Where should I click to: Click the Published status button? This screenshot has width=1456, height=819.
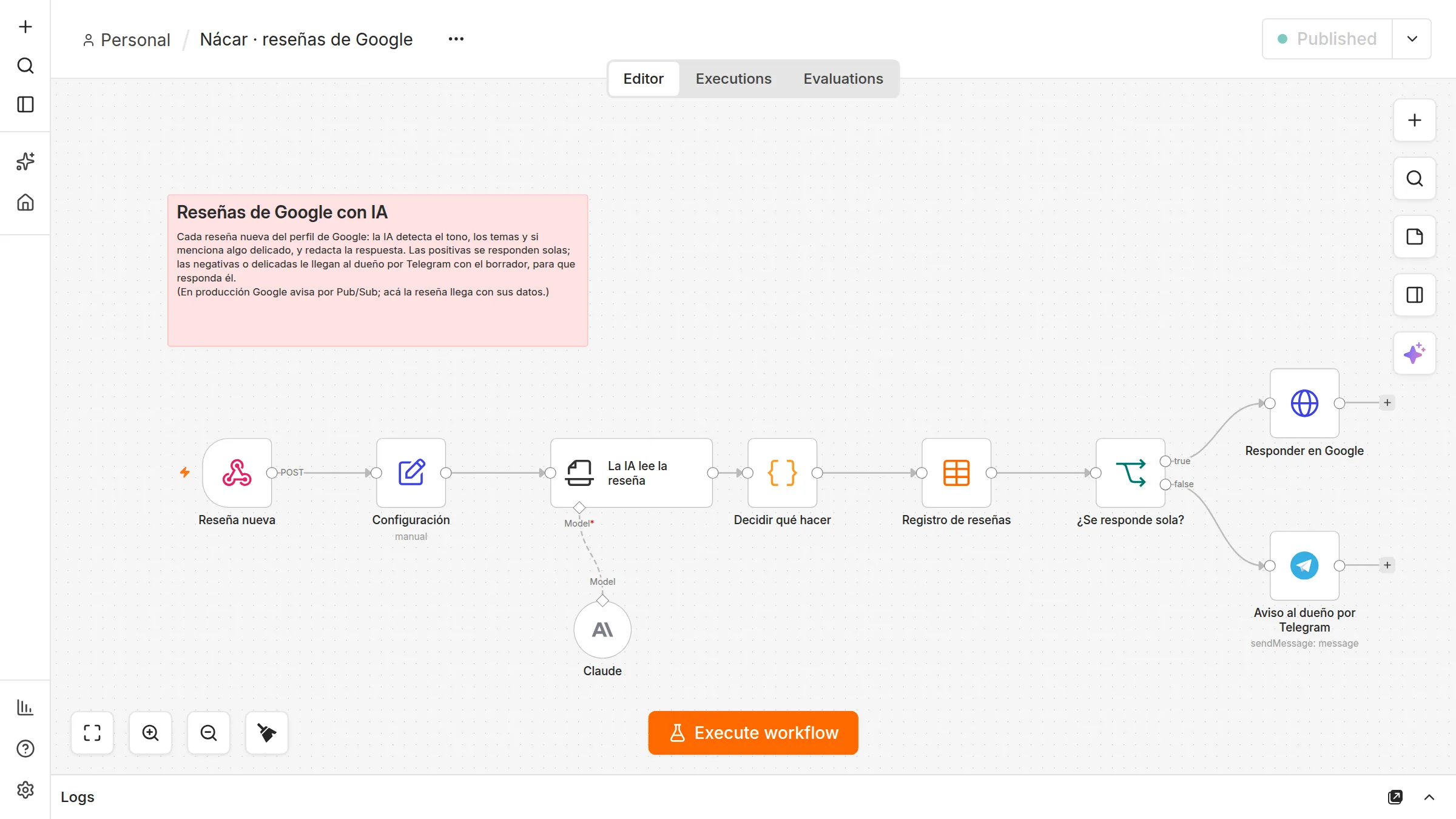tap(1327, 39)
